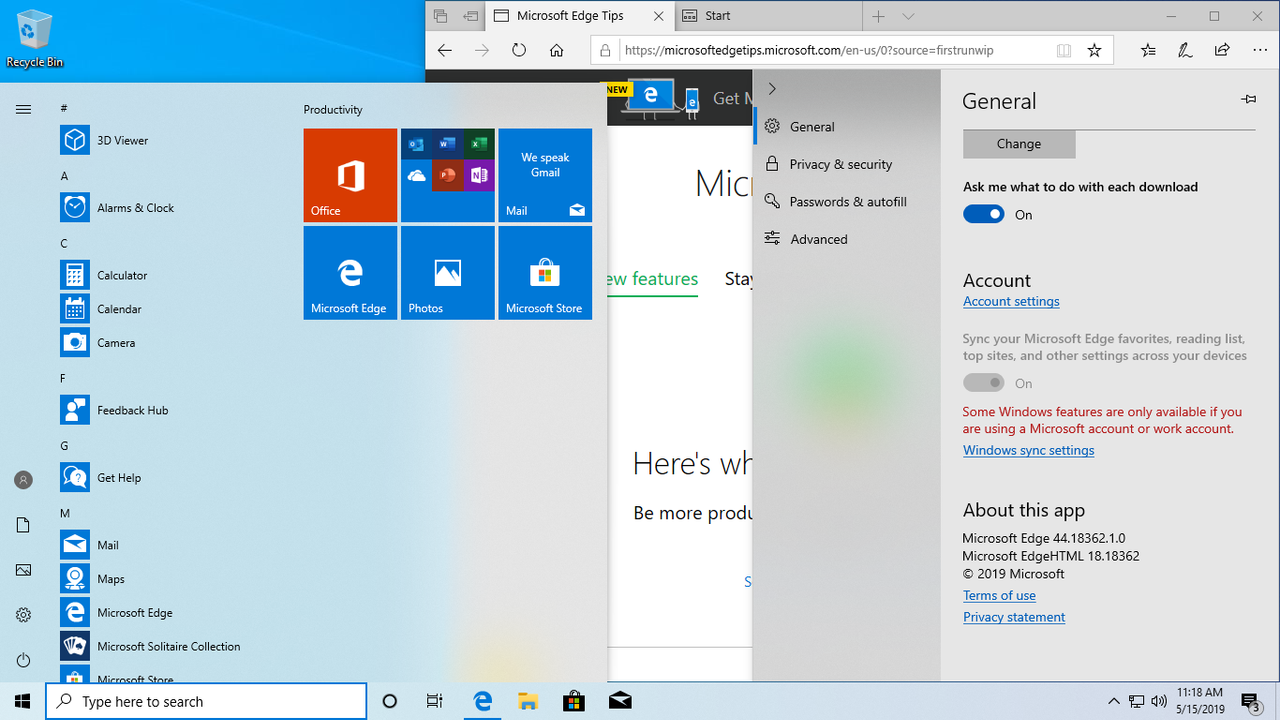1280x720 pixels.
Task: Click the Windows Start button
Action: (22, 701)
